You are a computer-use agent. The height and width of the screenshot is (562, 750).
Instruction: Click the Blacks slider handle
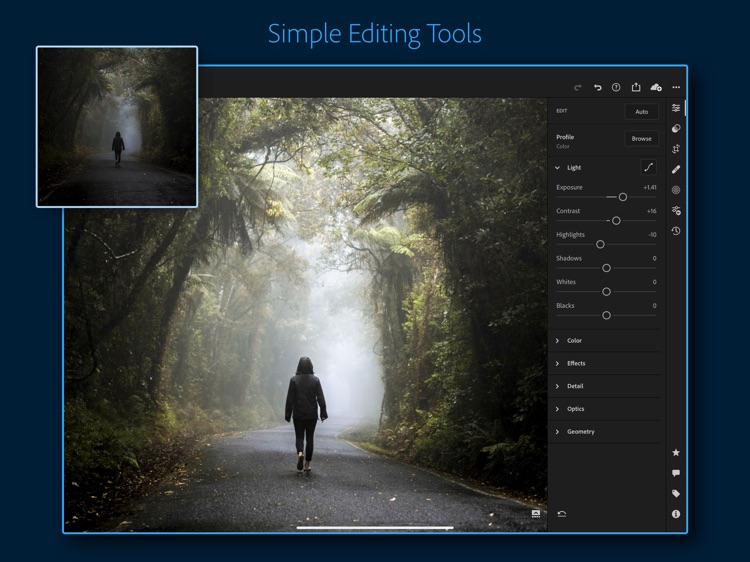(607, 315)
